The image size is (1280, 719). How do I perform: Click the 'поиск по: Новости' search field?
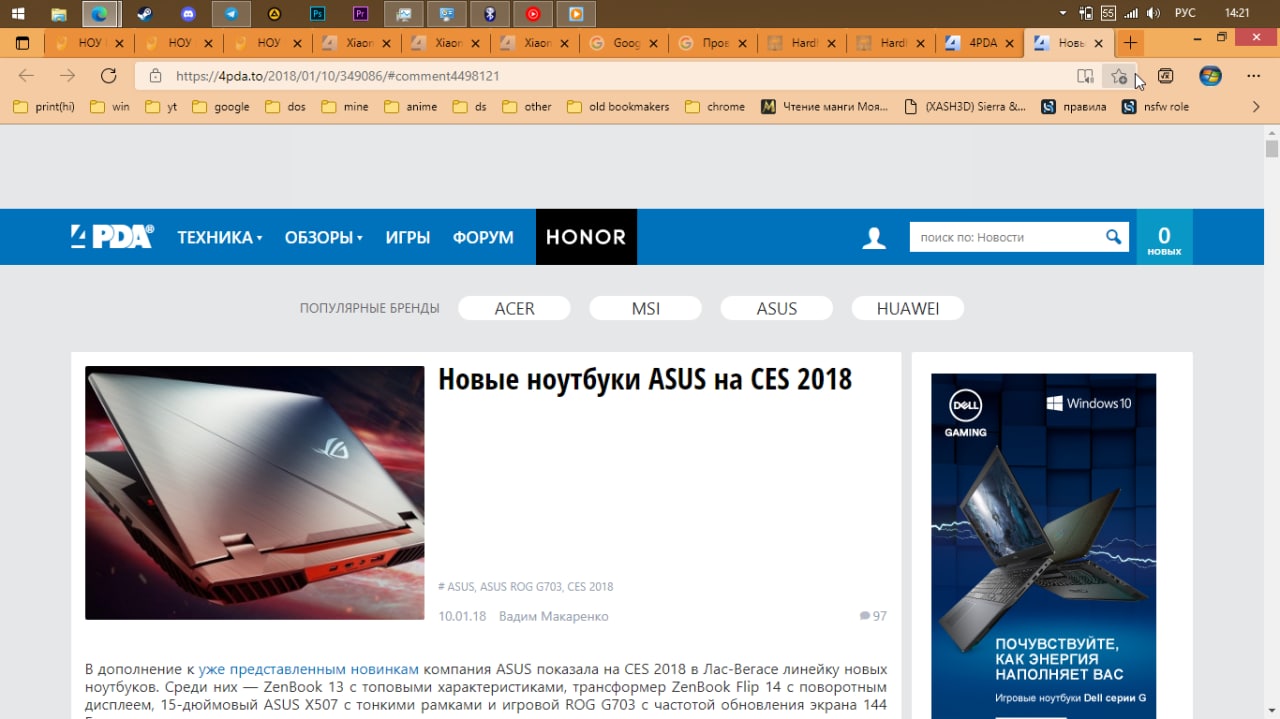(x=1006, y=237)
